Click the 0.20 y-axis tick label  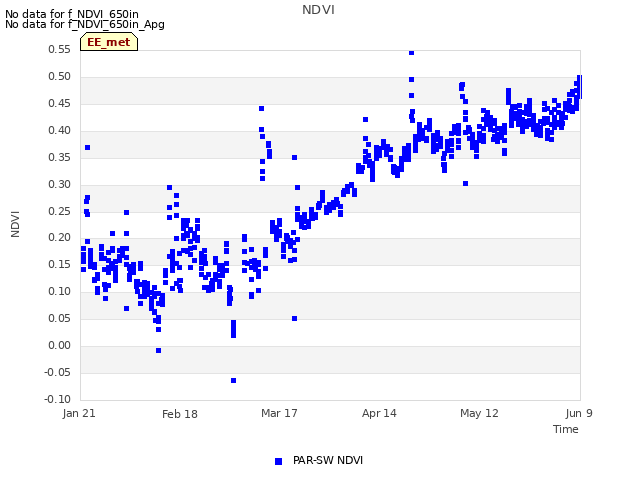[60, 237]
